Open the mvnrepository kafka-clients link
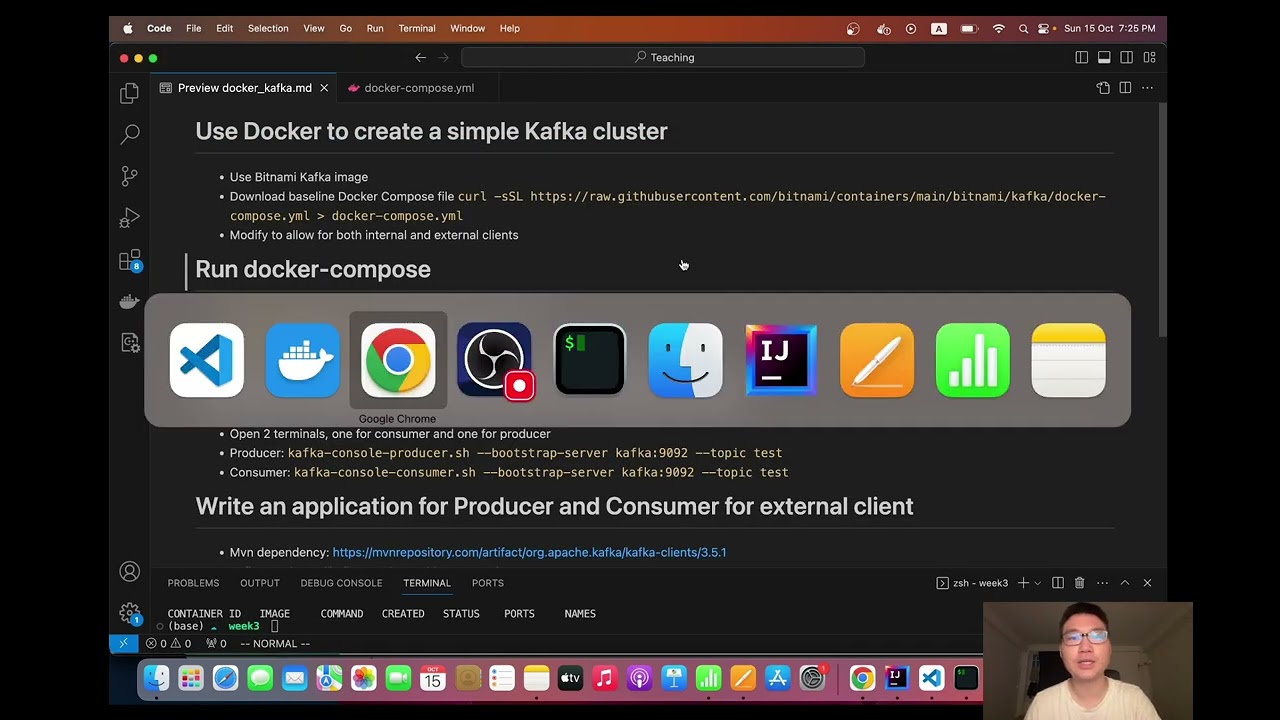The height and width of the screenshot is (720, 1280). coord(529,552)
